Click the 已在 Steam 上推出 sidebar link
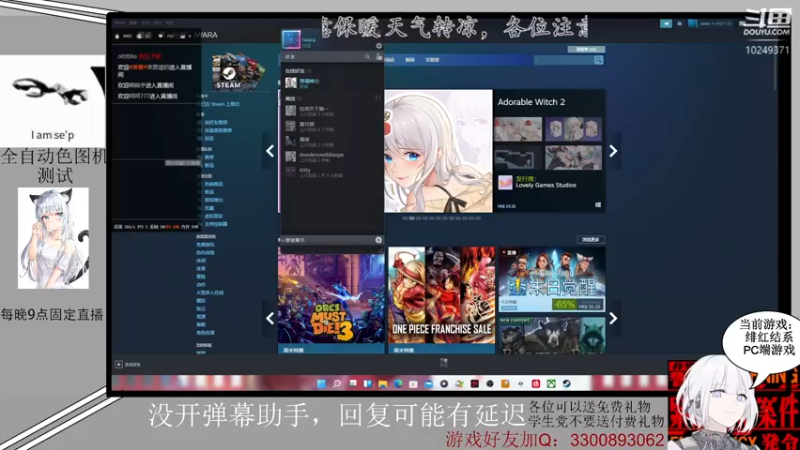Image resolution: width=800 pixels, height=450 pixels. pyautogui.click(x=221, y=104)
